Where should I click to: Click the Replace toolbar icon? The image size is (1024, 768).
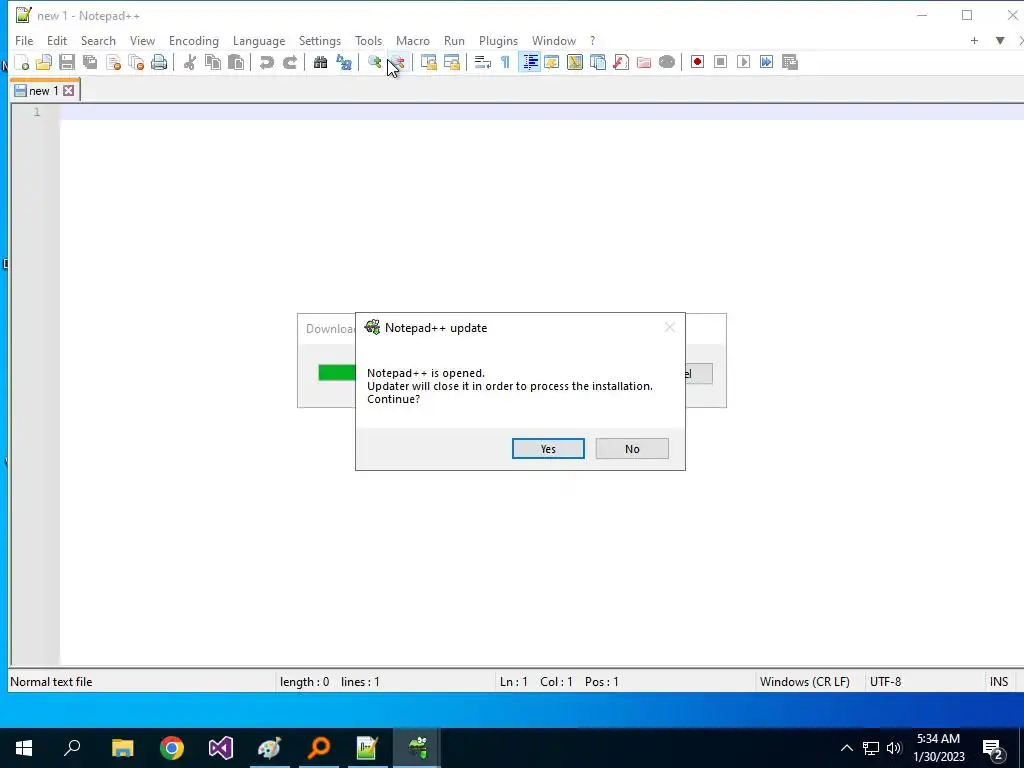344,63
